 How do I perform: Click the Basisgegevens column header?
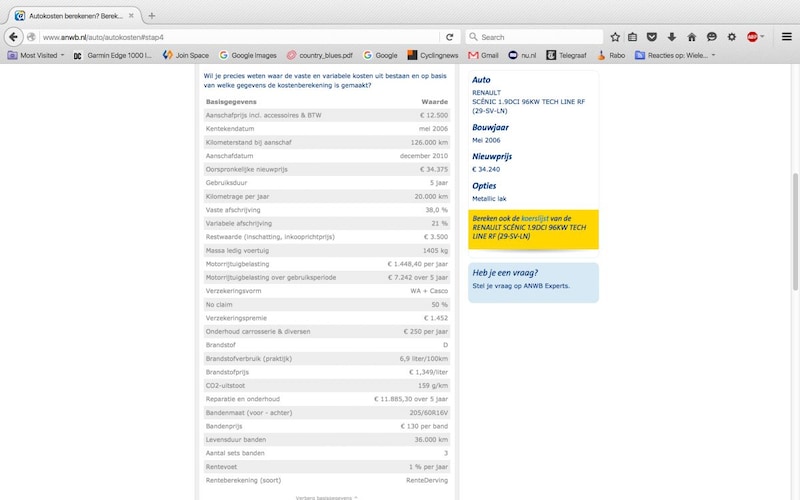[x=231, y=102]
